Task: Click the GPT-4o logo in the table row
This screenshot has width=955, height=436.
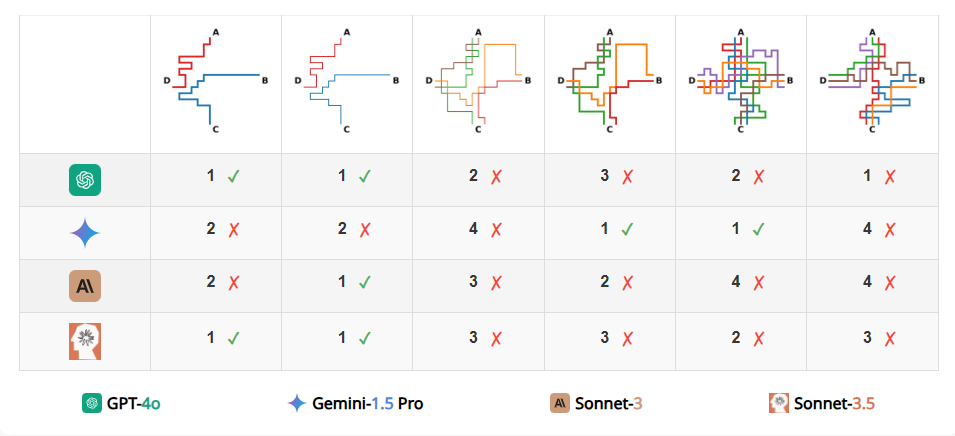Action: click(85, 180)
